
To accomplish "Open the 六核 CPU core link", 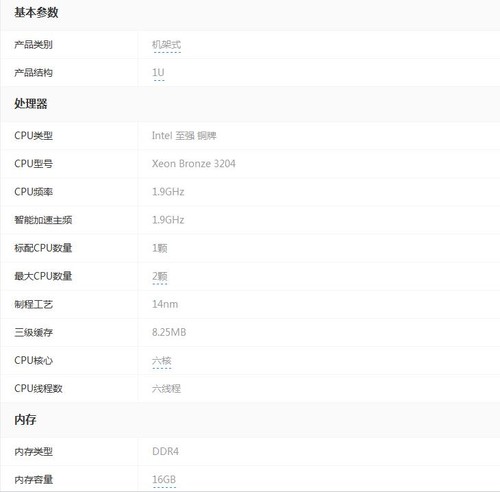I will 162,361.
